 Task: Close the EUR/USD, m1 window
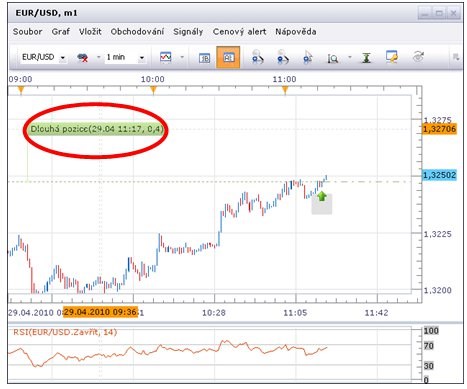(453, 14)
